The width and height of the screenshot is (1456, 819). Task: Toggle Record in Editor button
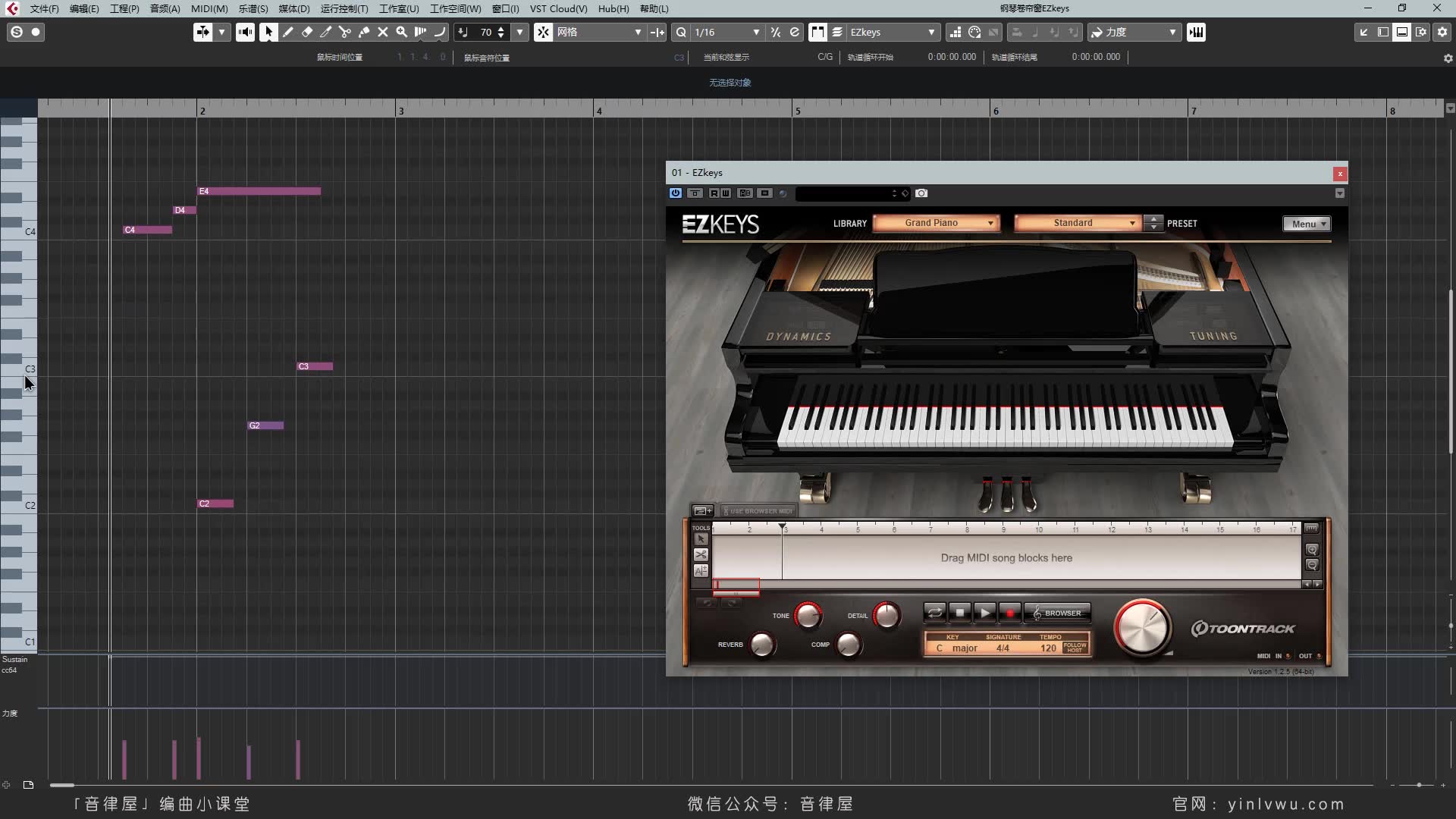point(36,32)
